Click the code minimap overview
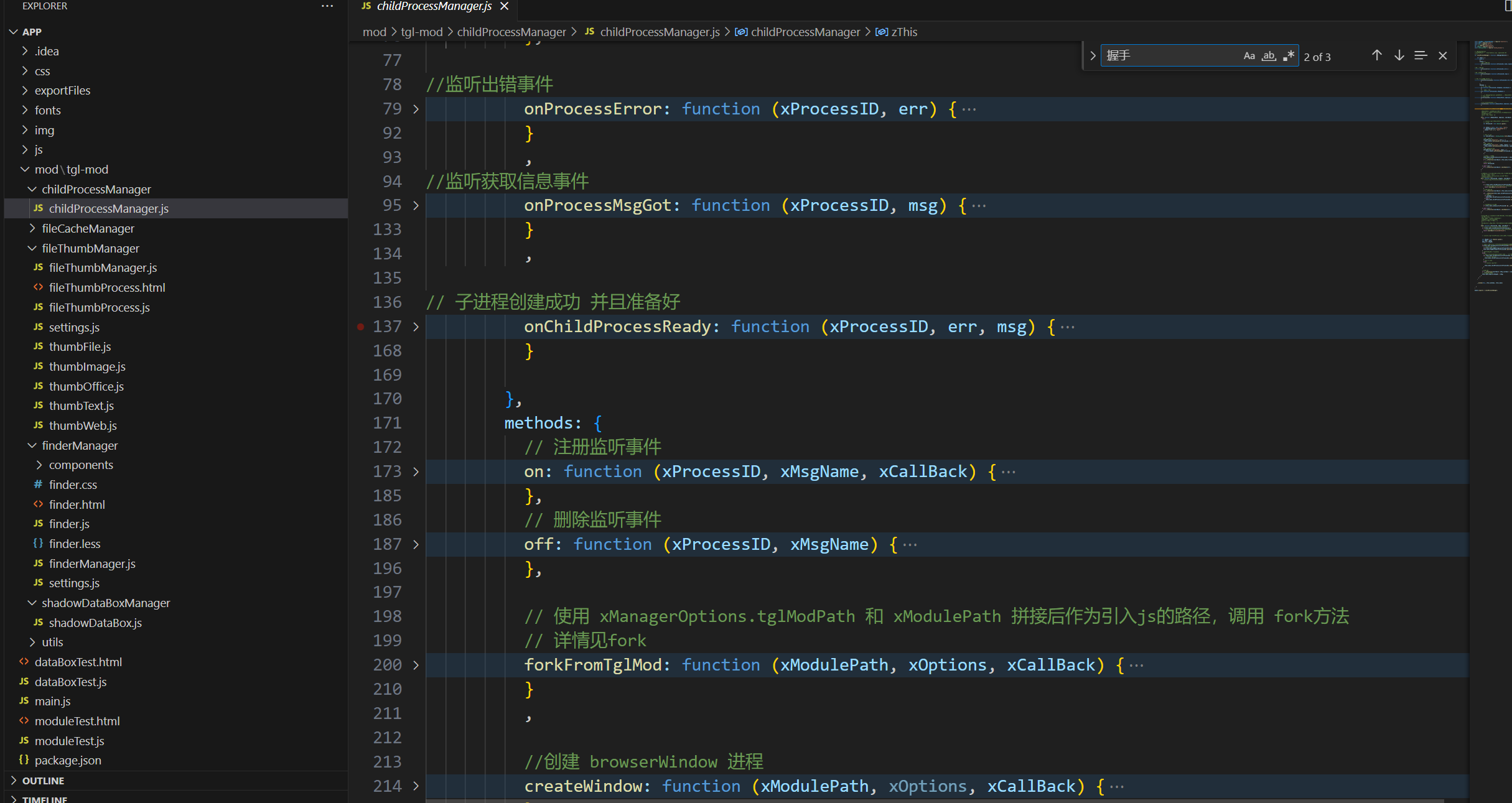This screenshot has width=1512, height=803. [1492, 168]
